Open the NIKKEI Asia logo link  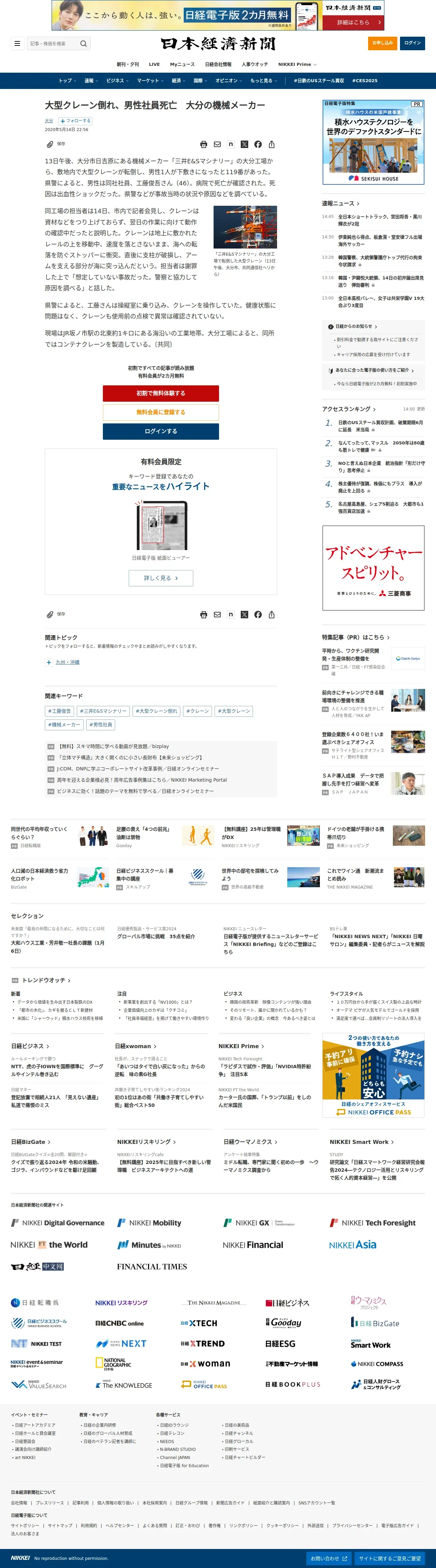pyautogui.click(x=352, y=1245)
